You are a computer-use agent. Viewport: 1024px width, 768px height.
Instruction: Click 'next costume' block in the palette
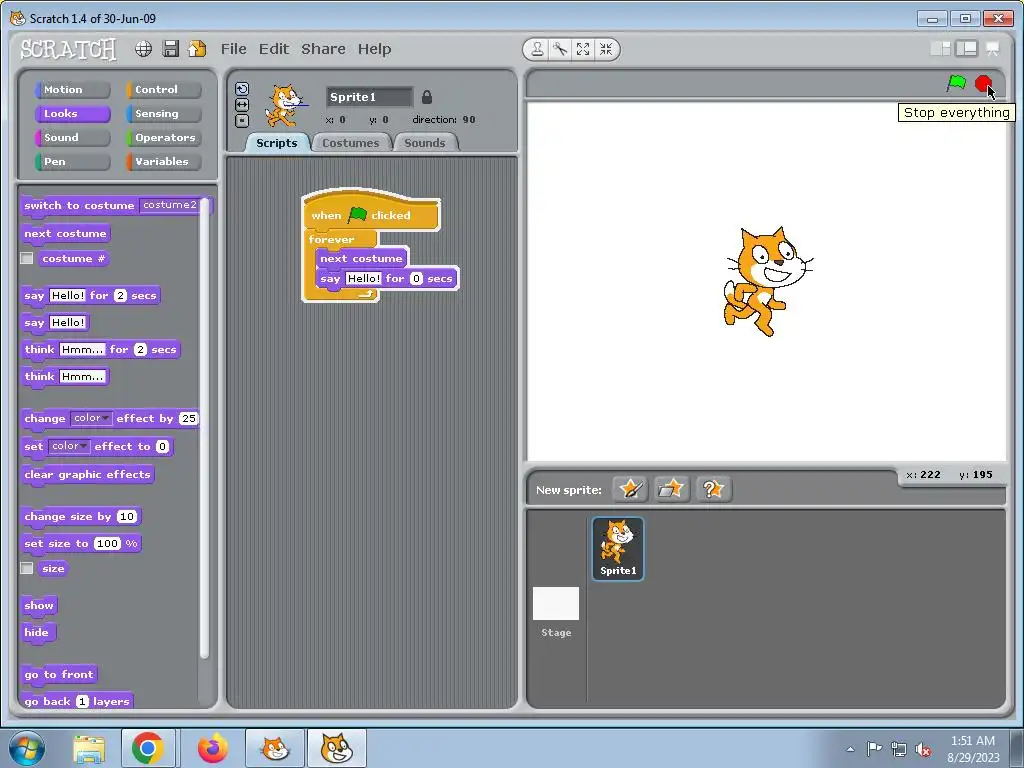pyautogui.click(x=65, y=234)
